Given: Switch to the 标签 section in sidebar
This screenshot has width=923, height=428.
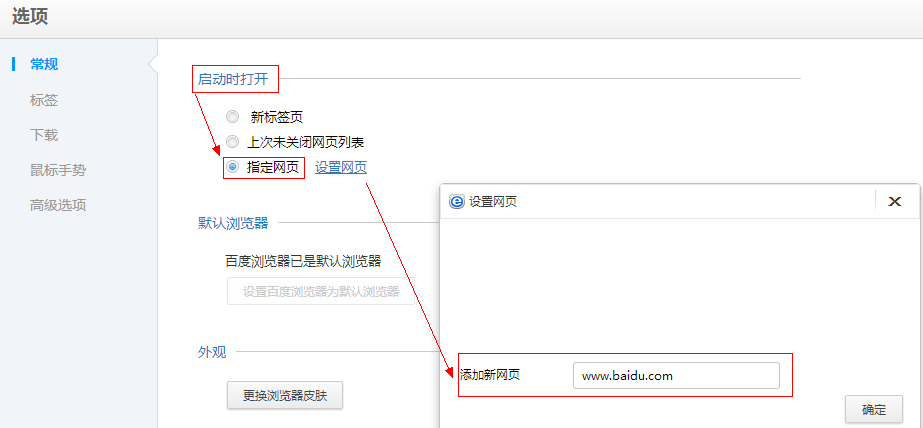Looking at the screenshot, I should click(x=44, y=99).
